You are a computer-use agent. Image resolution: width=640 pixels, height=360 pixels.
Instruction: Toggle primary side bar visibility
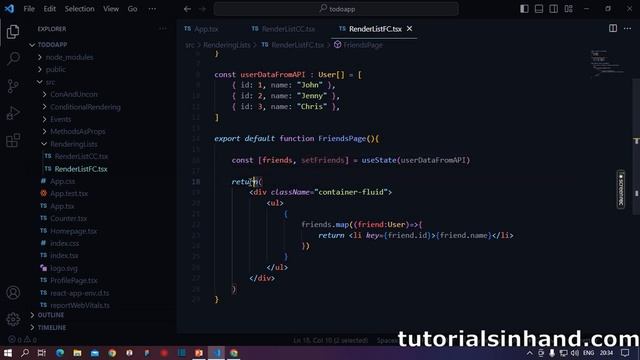[524, 9]
